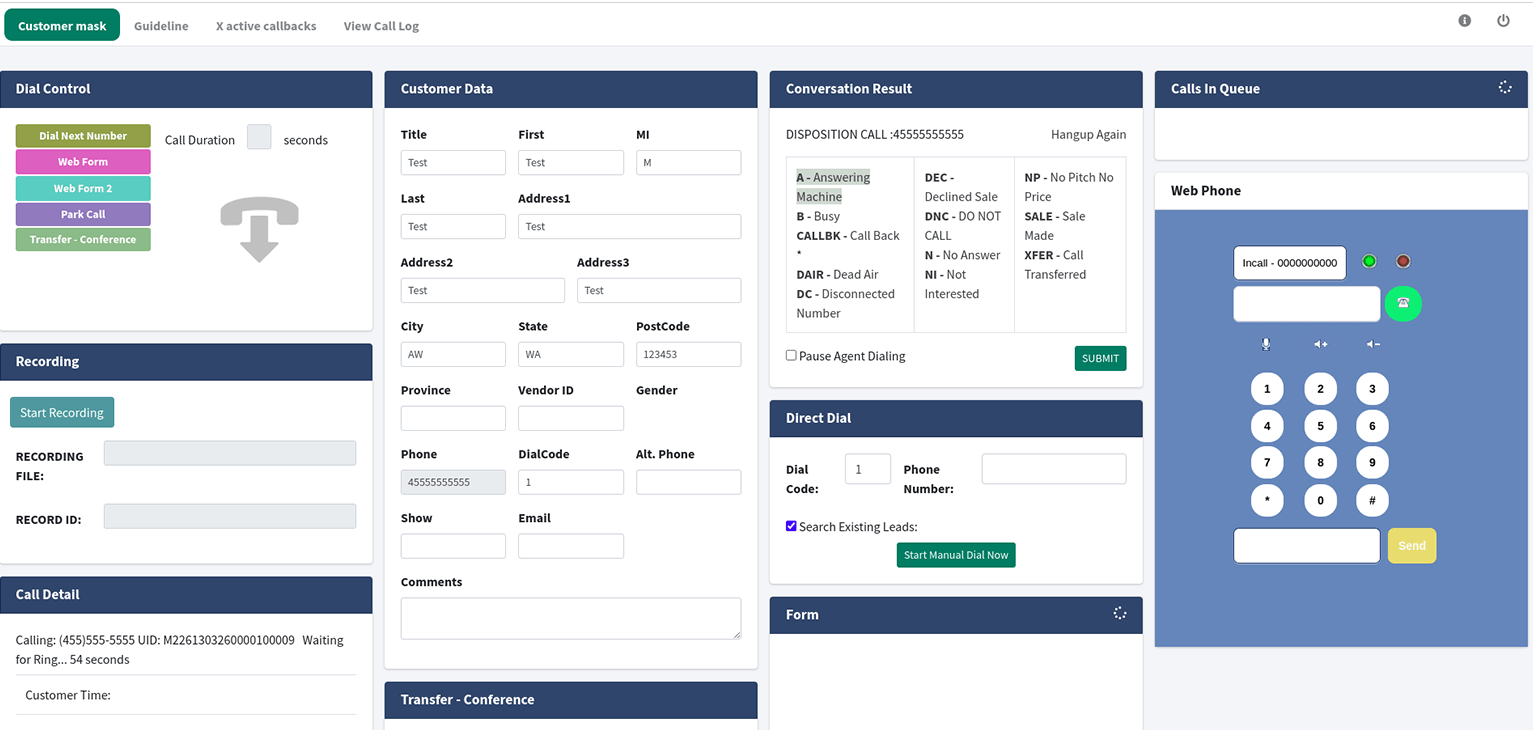This screenshot has width=1533, height=730.
Task: Select NP - No Pitch No Price disposition
Action: (1068, 187)
